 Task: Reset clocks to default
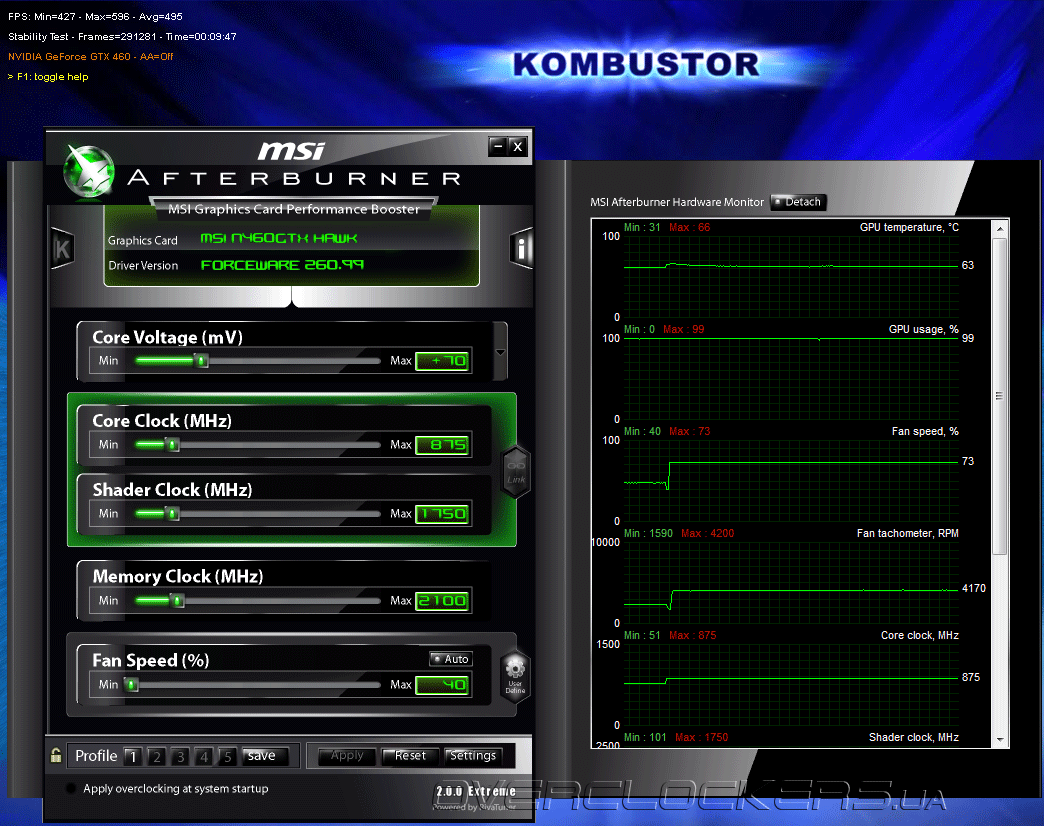[x=409, y=755]
